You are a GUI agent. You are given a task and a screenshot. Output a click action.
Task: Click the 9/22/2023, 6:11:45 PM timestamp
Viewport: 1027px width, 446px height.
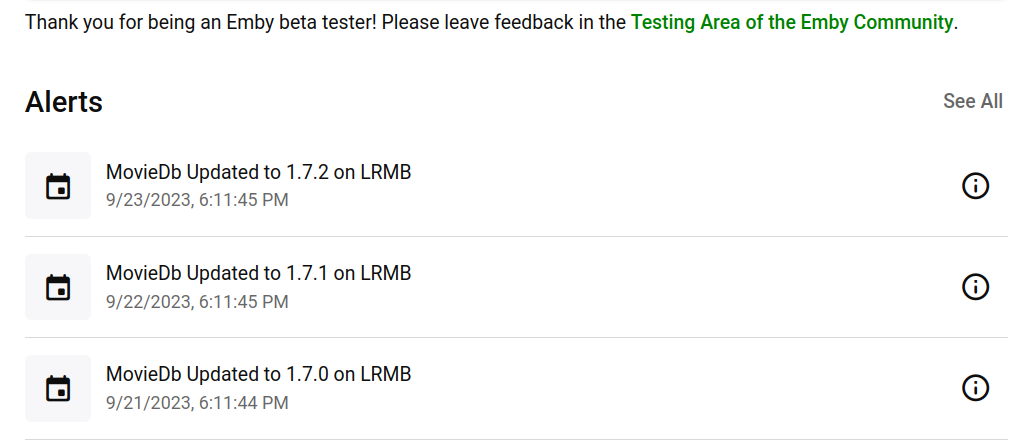point(197,301)
